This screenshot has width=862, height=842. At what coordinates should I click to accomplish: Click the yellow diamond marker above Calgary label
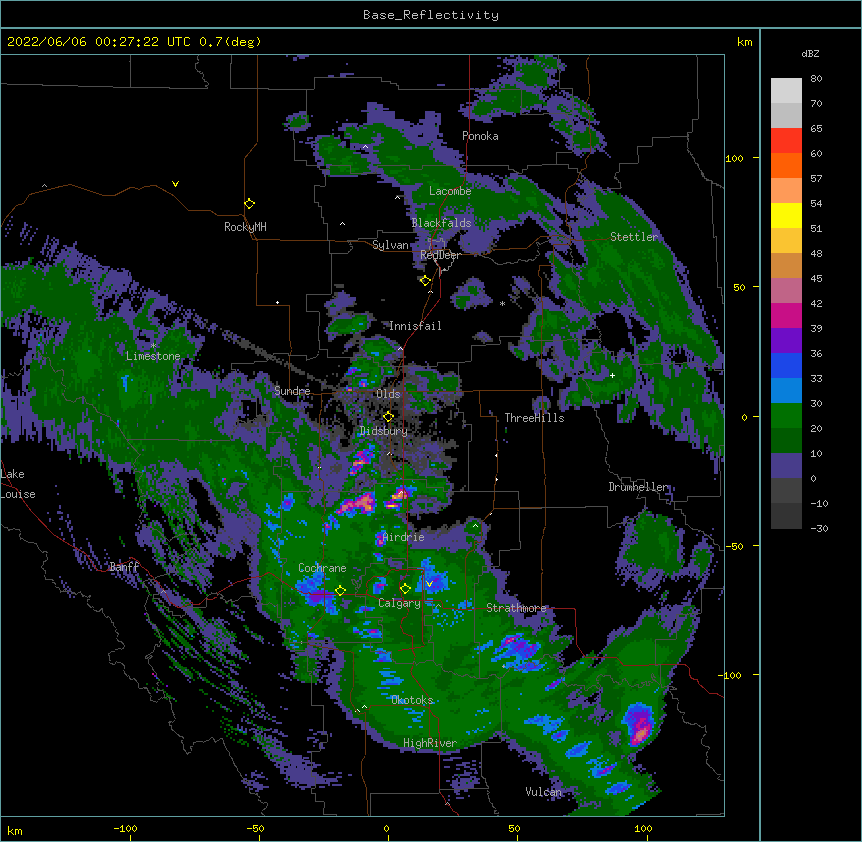pyautogui.click(x=405, y=589)
